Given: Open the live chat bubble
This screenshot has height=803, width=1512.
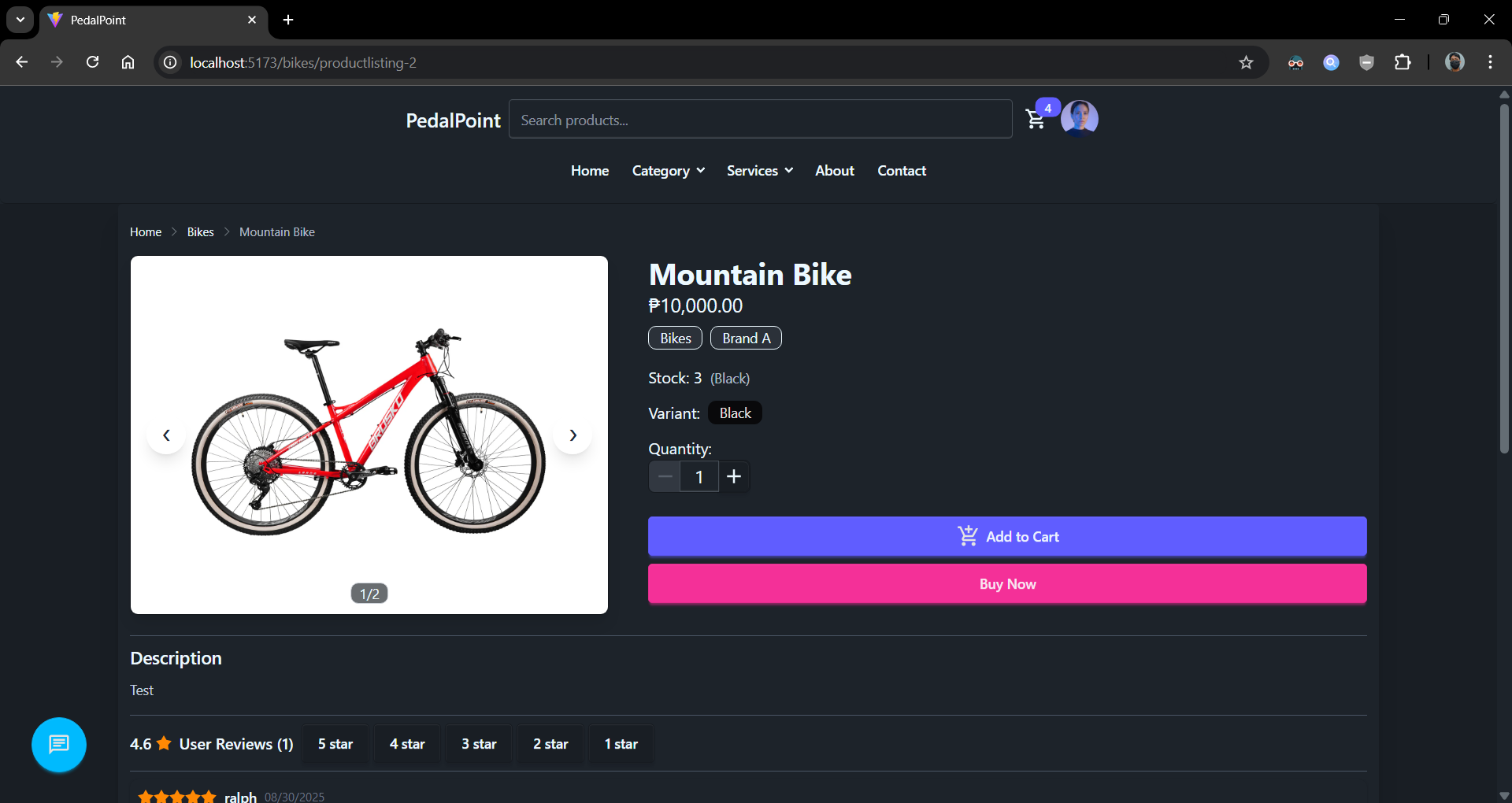Looking at the screenshot, I should tap(59, 745).
